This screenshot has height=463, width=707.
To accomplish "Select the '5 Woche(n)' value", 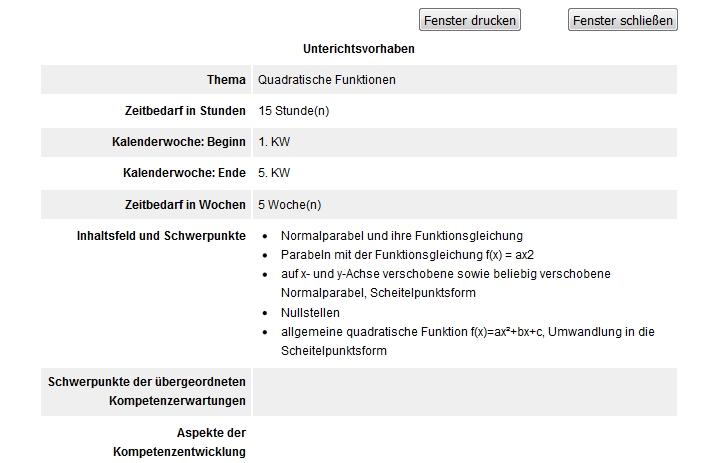I will (290, 205).
